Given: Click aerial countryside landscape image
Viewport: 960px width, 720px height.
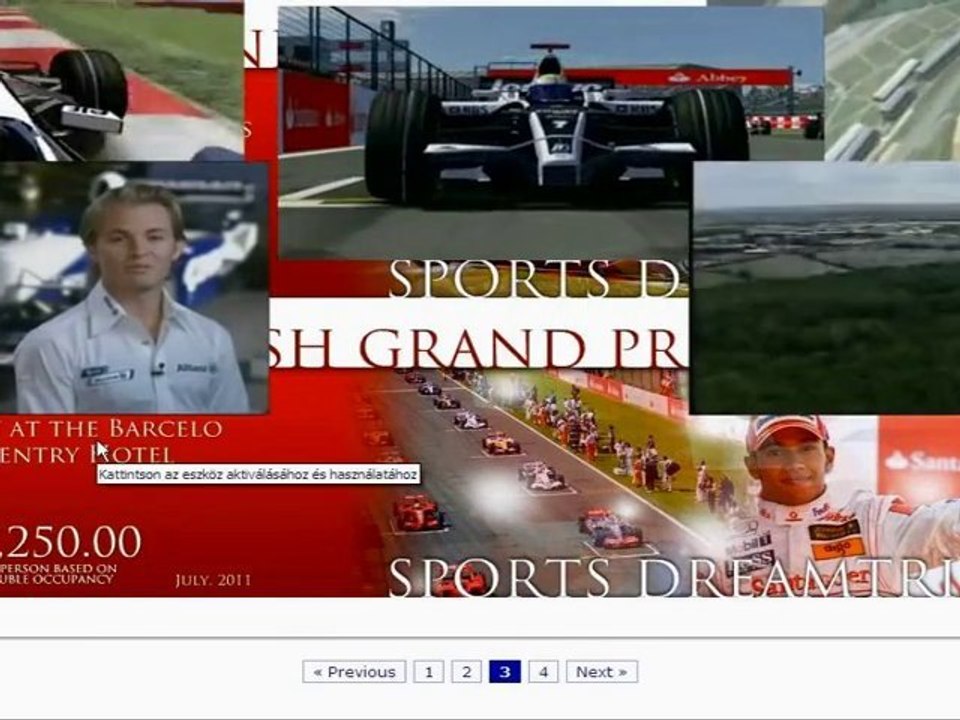Looking at the screenshot, I should tap(825, 288).
